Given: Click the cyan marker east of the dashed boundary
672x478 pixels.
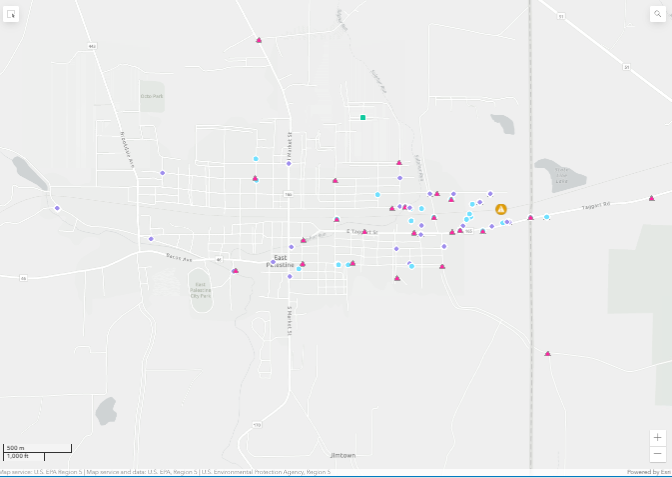Looking at the screenshot, I should (546, 217).
